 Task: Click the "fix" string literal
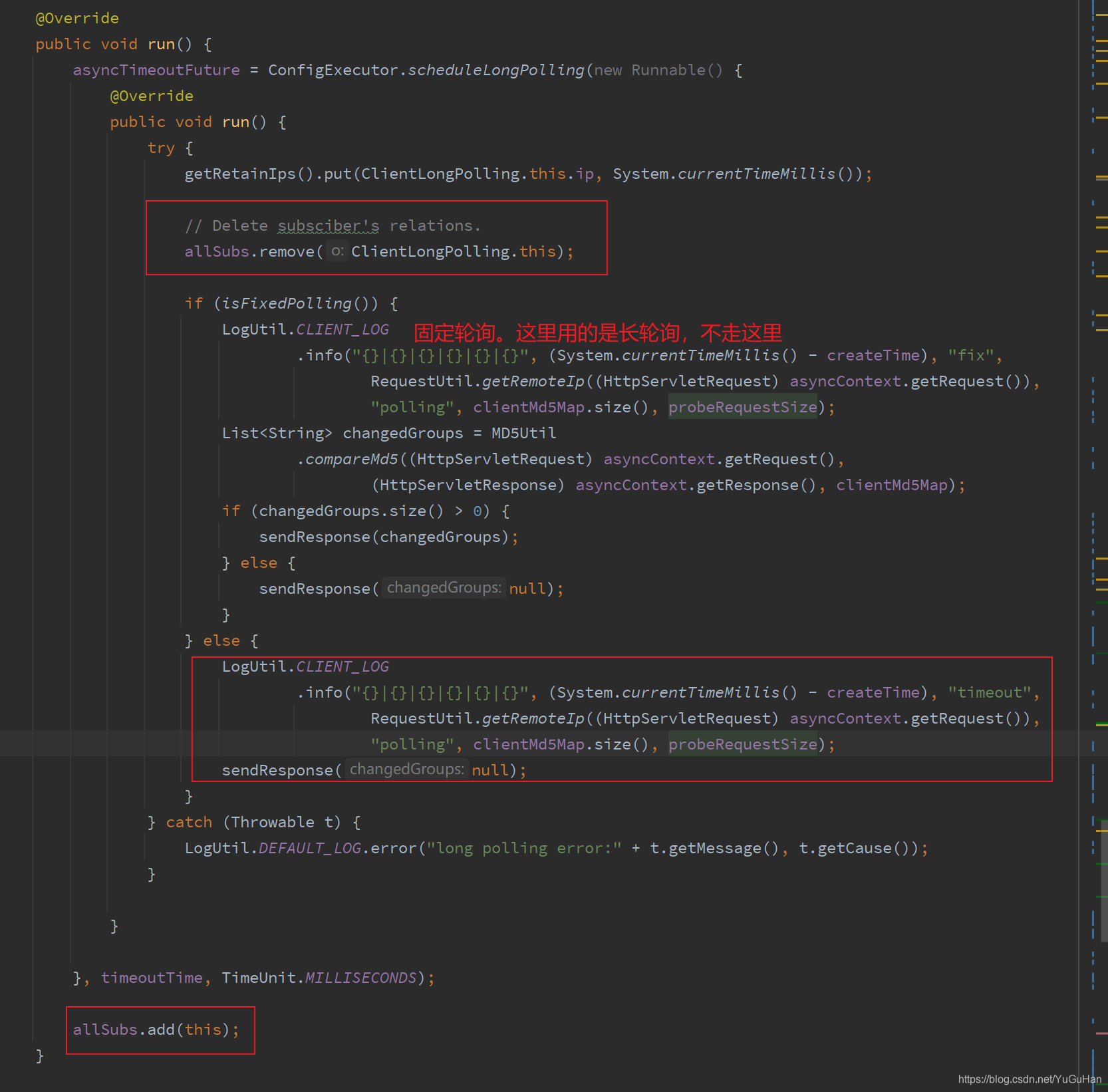pos(971,356)
